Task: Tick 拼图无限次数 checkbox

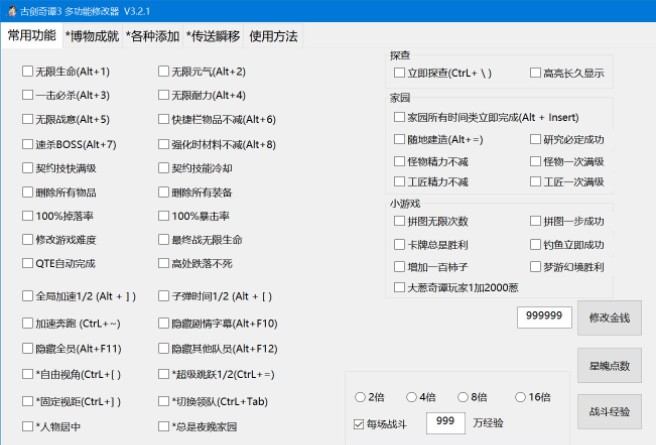Action: coord(400,221)
